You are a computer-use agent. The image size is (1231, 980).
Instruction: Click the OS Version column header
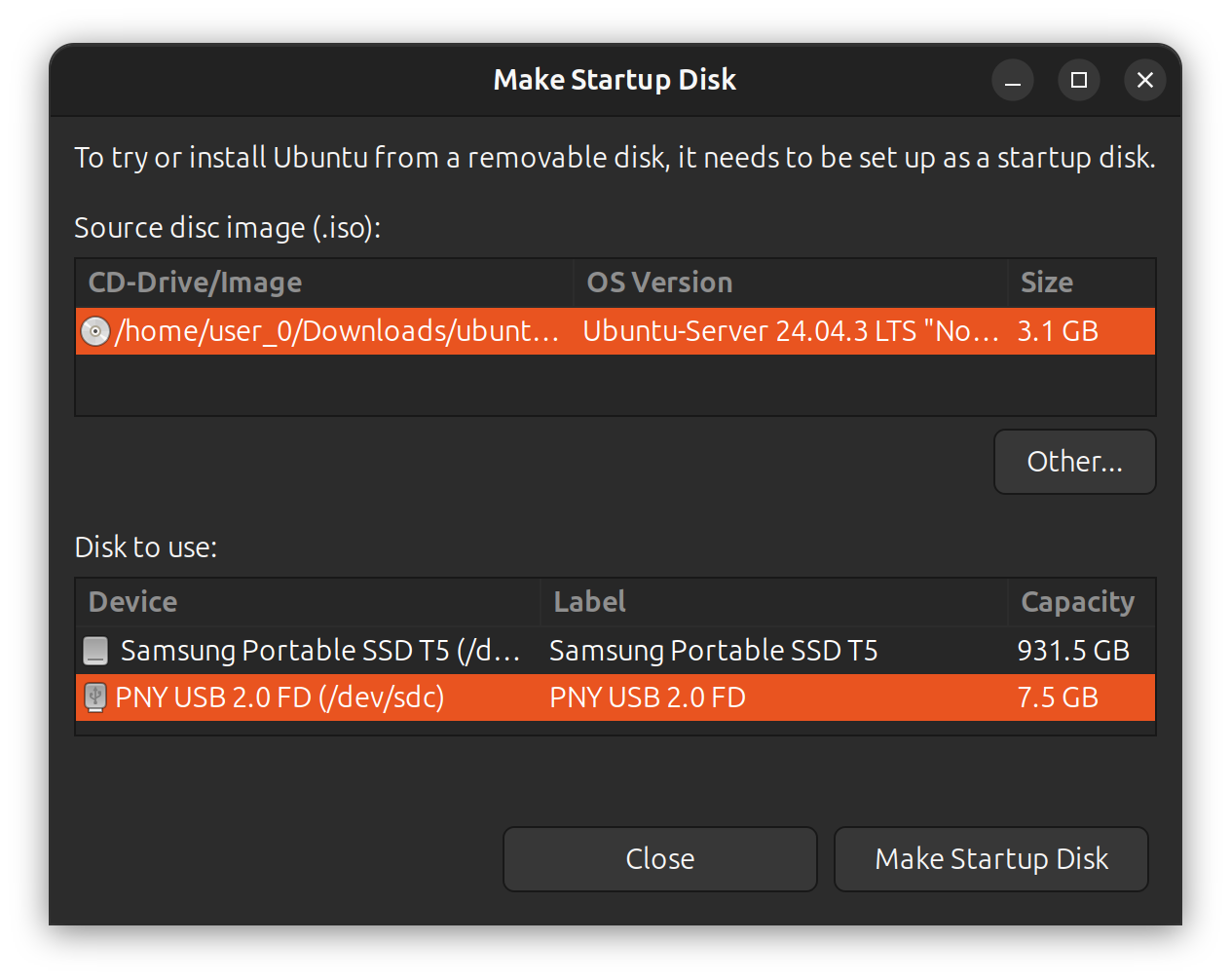pyautogui.click(x=659, y=283)
